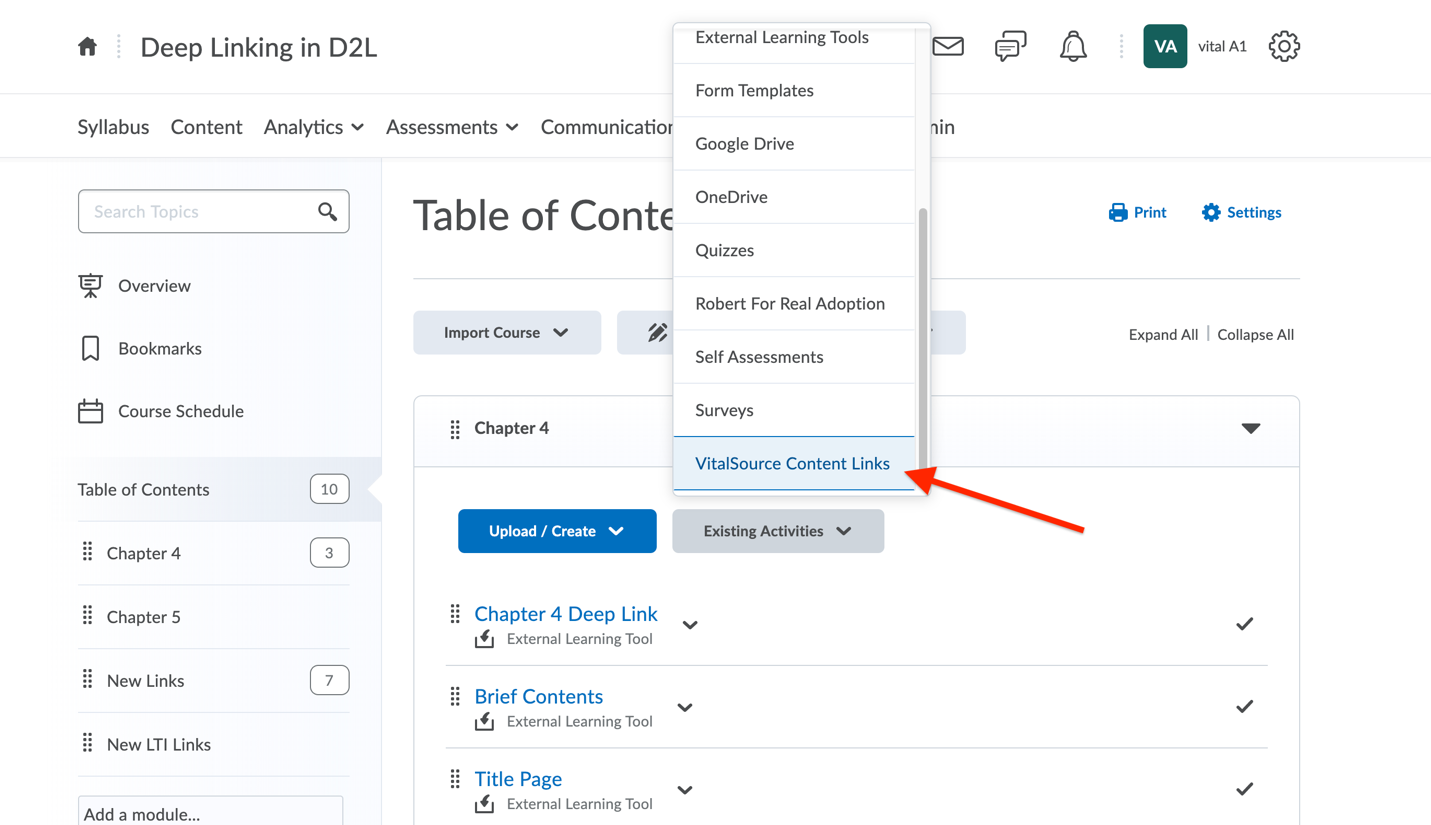Click the Brief Contents completion checkmark
The height and width of the screenshot is (825, 1431).
tap(1244, 707)
